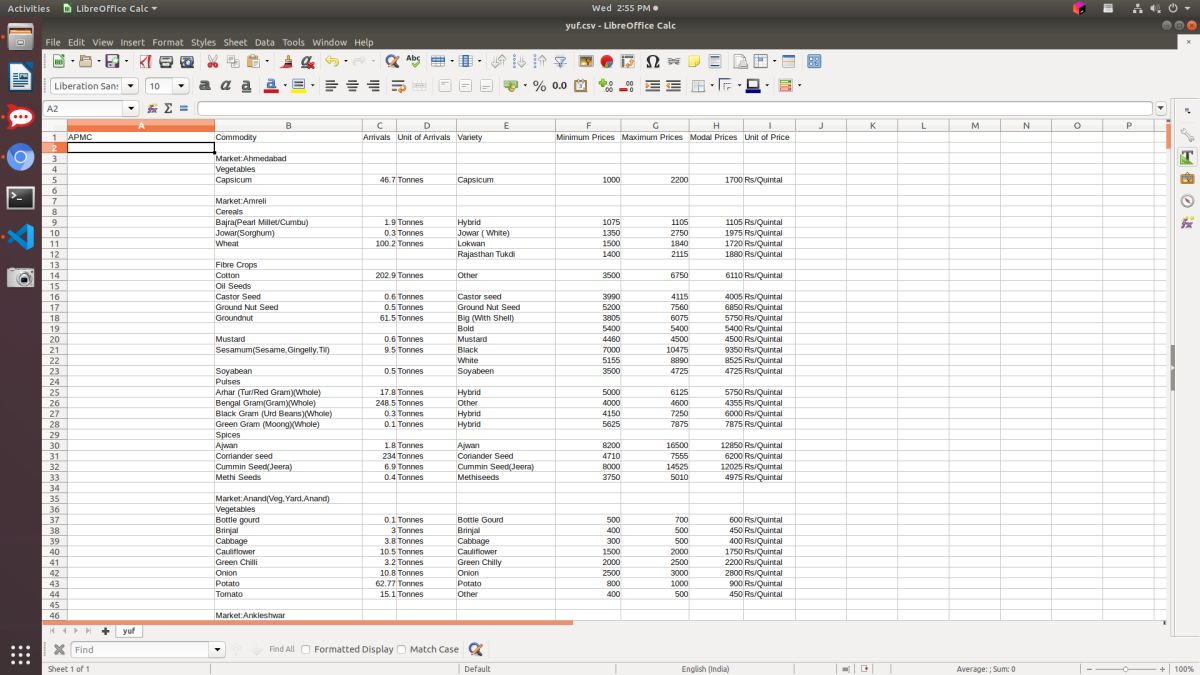The width and height of the screenshot is (1200, 675).
Task: Expand the formula bar with the arrow
Action: point(1160,108)
